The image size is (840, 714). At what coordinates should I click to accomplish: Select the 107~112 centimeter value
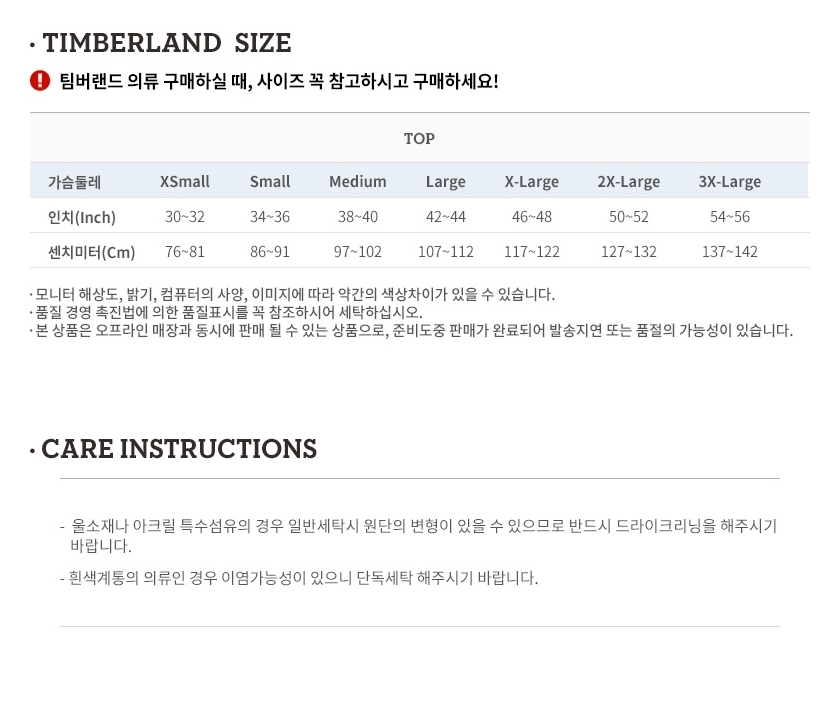(446, 251)
